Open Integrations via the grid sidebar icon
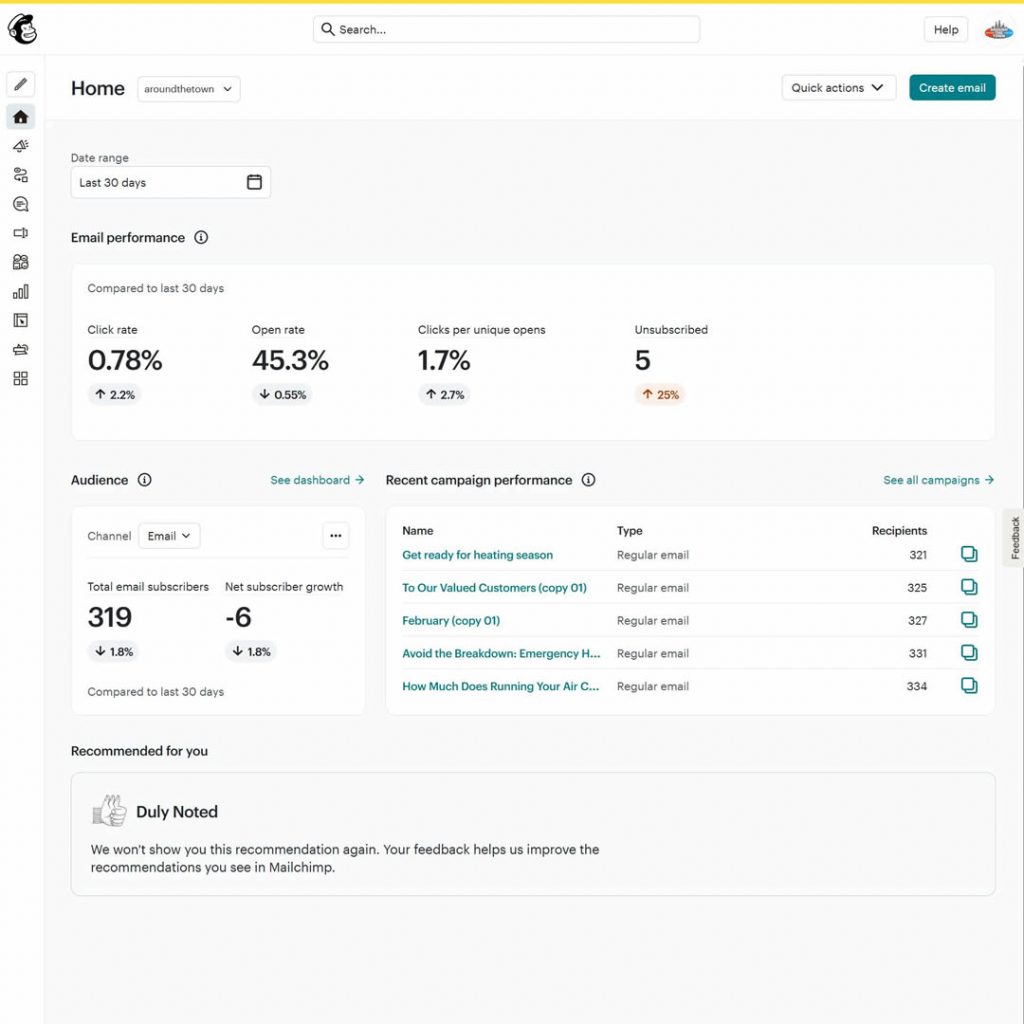Screen dimensions: 1024x1024 [x=20, y=378]
